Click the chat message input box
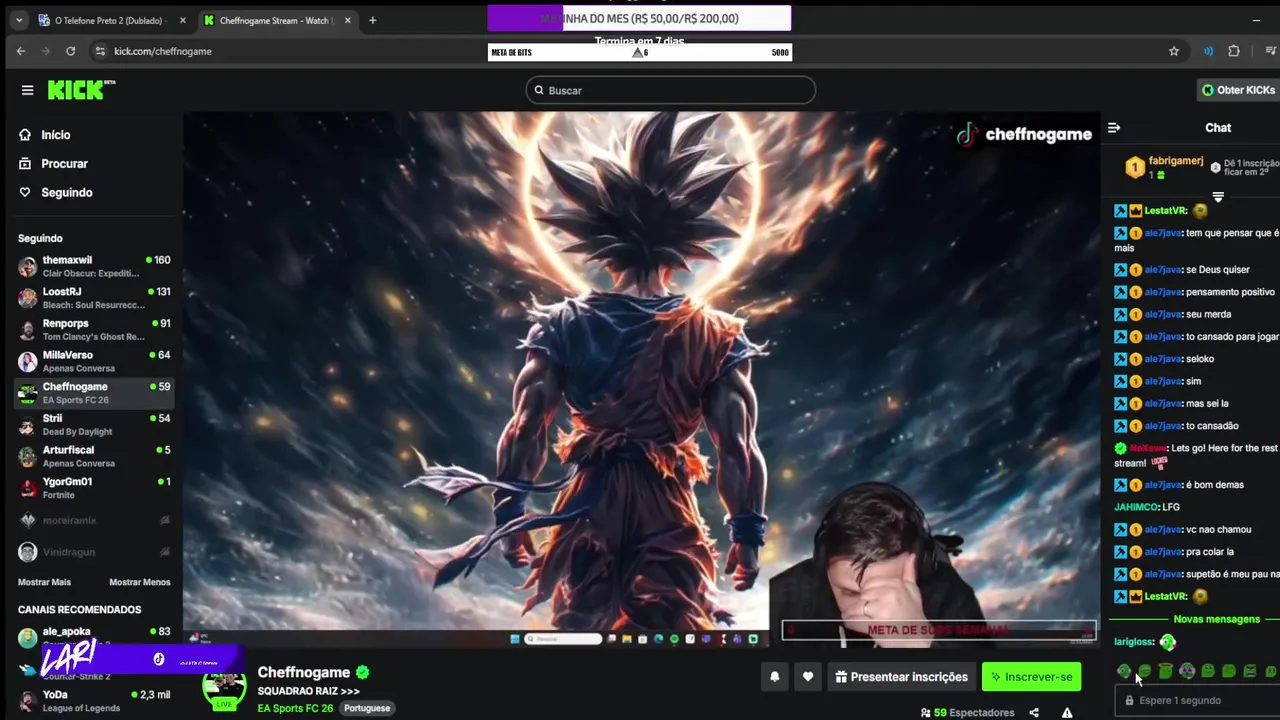 tap(1198, 701)
